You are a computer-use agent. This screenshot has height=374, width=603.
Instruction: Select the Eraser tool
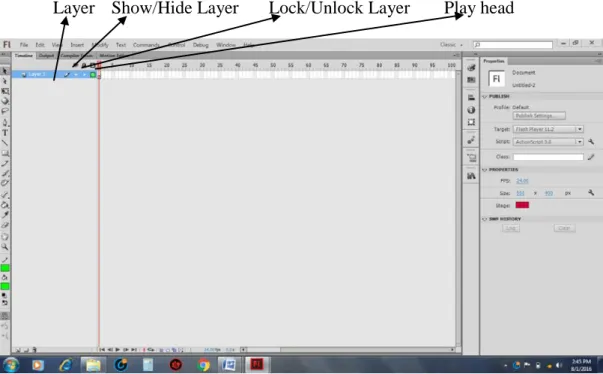point(5,225)
